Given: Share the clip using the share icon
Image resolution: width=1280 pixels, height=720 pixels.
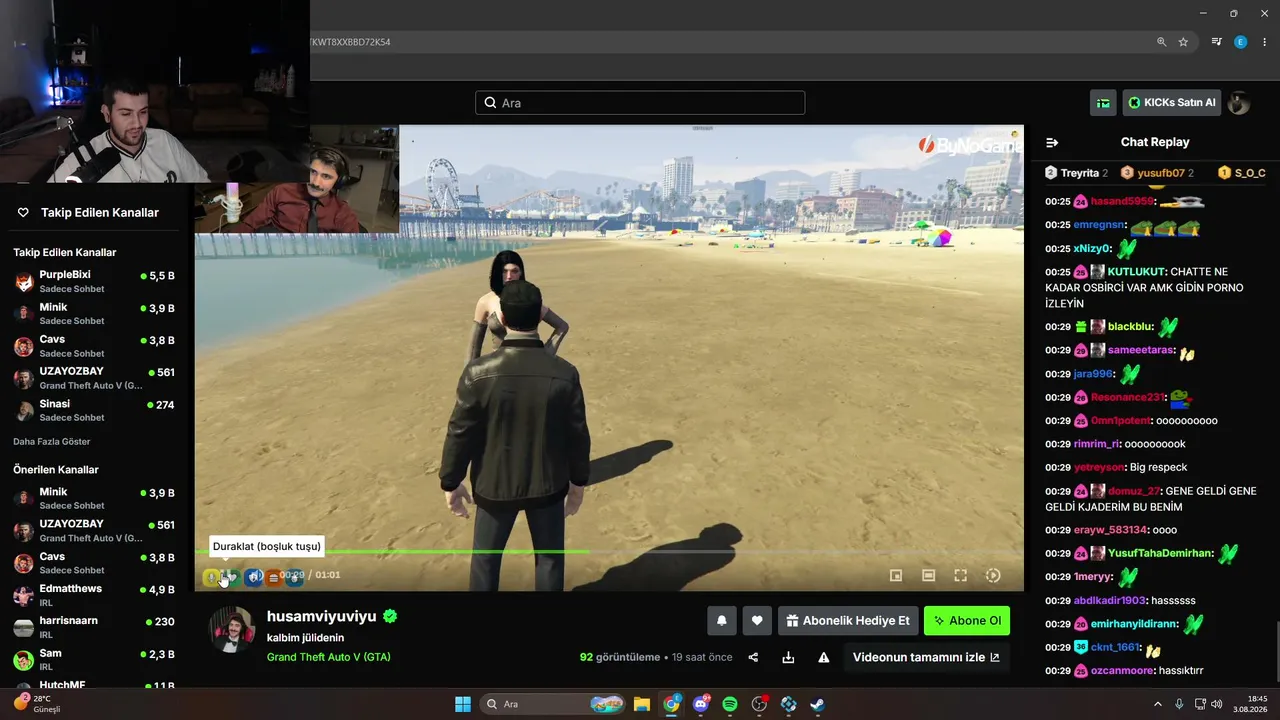Looking at the screenshot, I should tap(753, 657).
